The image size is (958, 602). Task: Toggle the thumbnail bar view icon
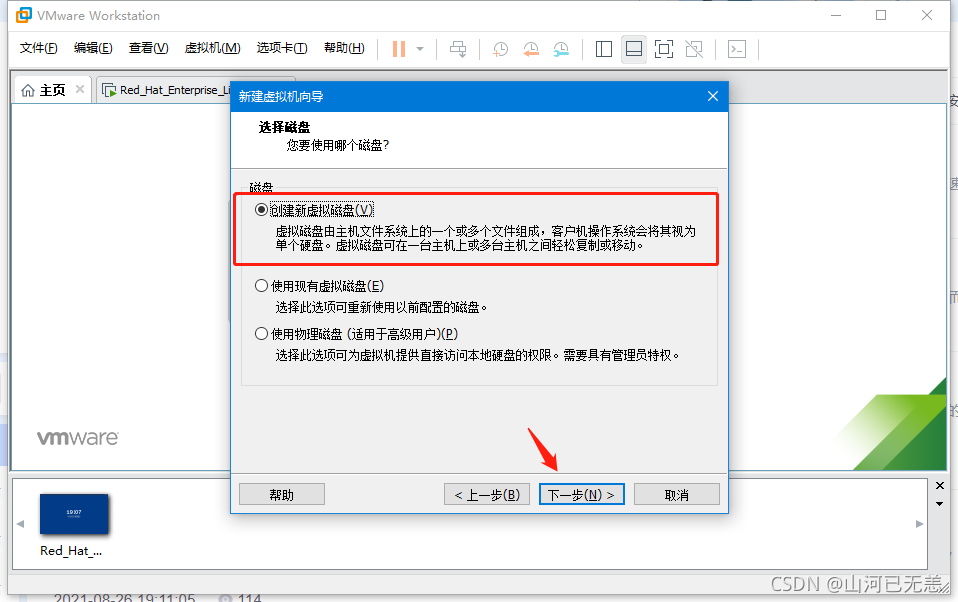click(634, 49)
